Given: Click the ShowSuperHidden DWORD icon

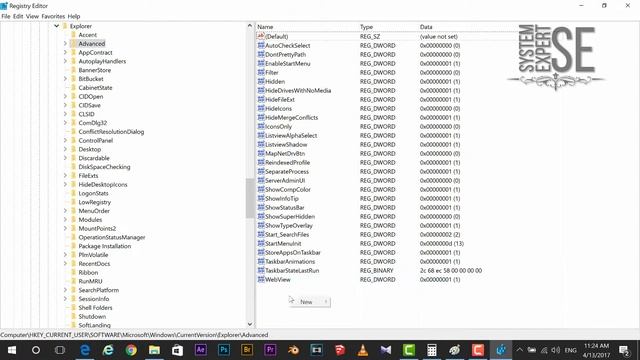Looking at the screenshot, I should click(261, 216).
